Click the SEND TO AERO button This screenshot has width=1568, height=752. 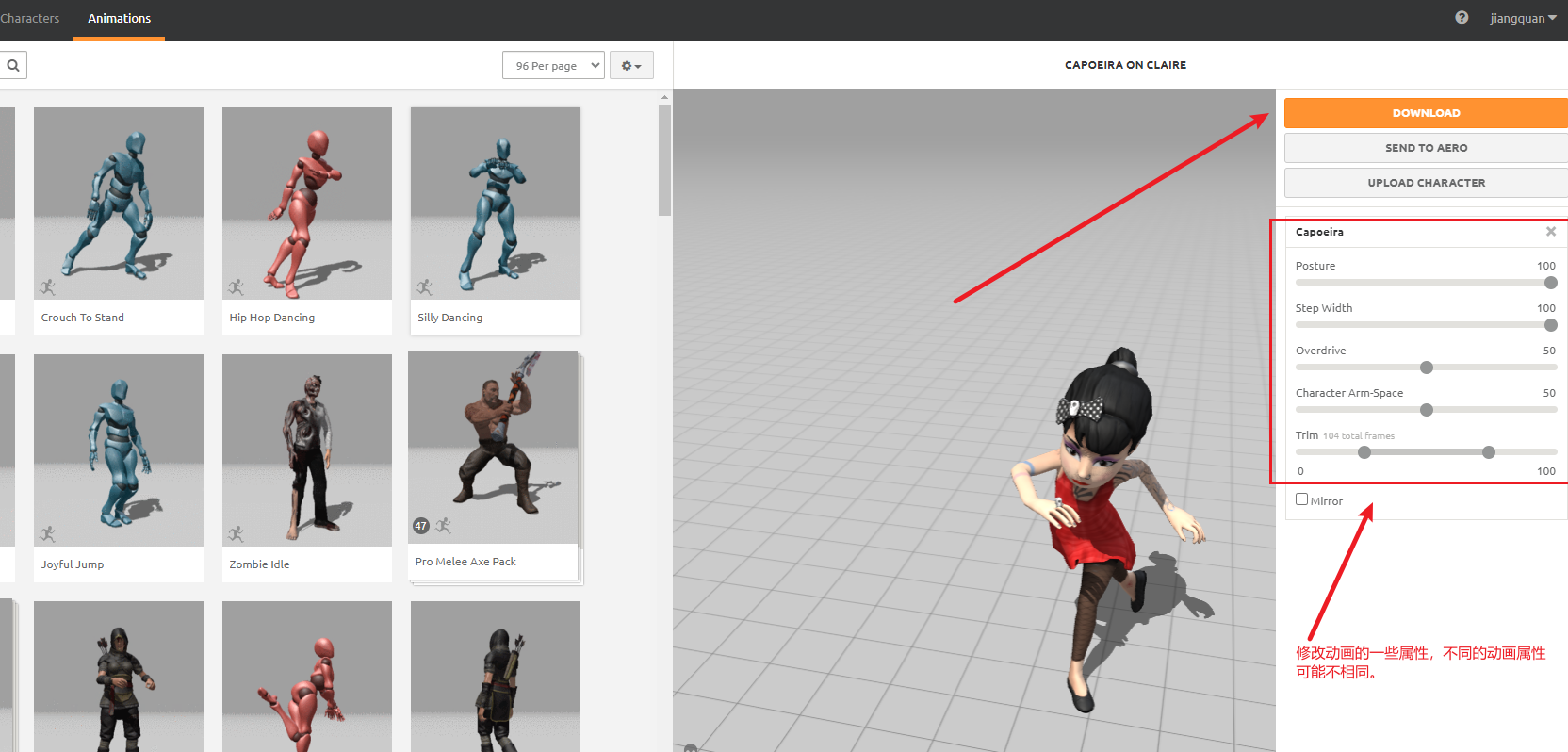[1426, 148]
